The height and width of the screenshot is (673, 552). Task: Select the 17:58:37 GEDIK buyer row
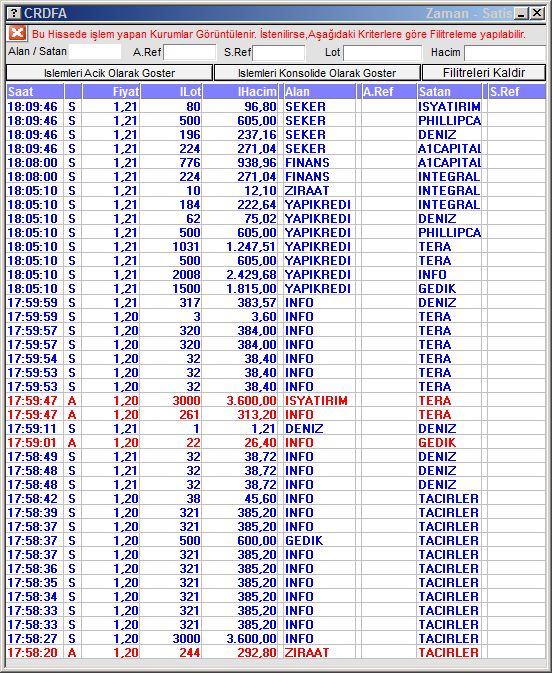(276, 541)
